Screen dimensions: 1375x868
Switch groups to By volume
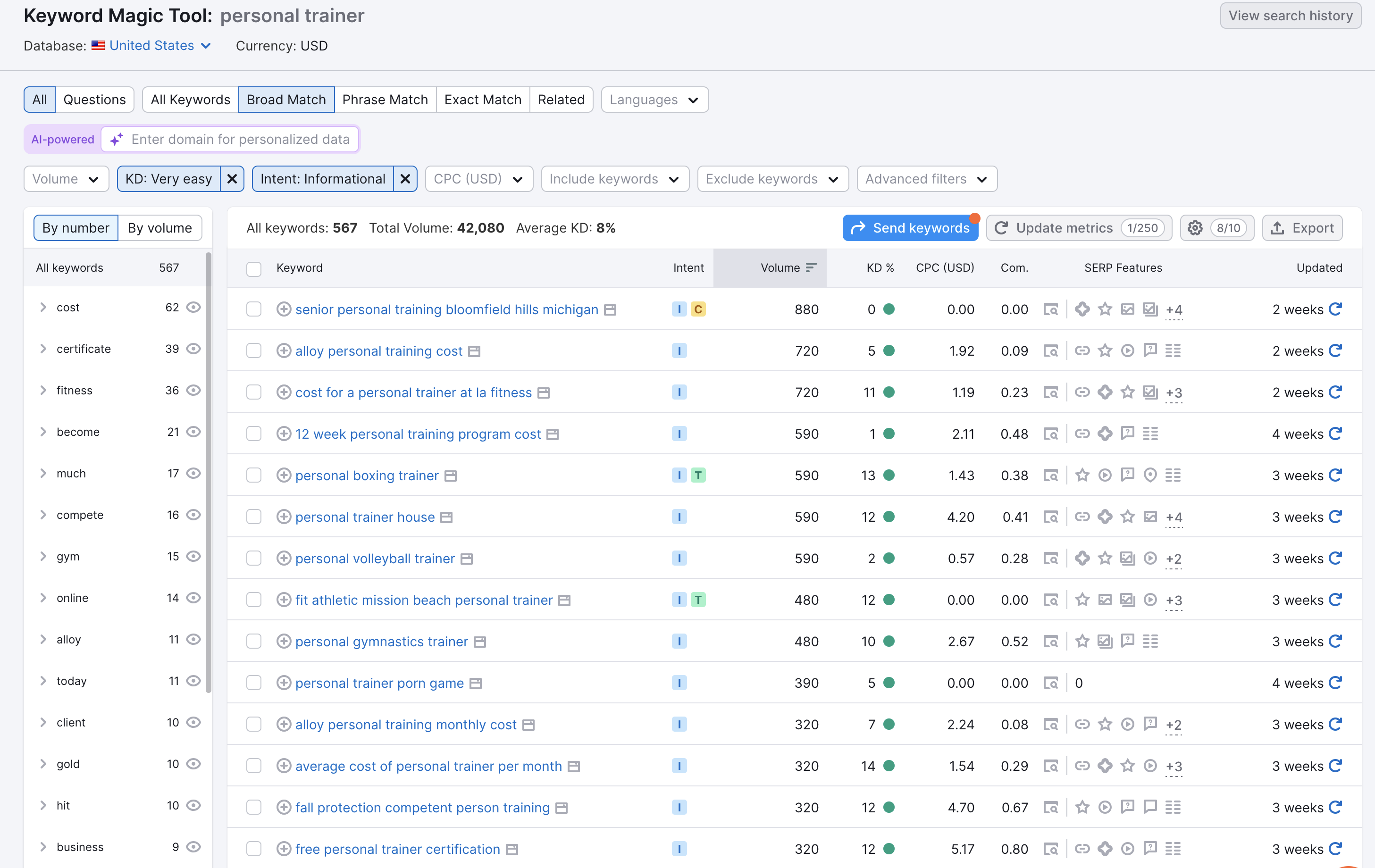click(160, 228)
